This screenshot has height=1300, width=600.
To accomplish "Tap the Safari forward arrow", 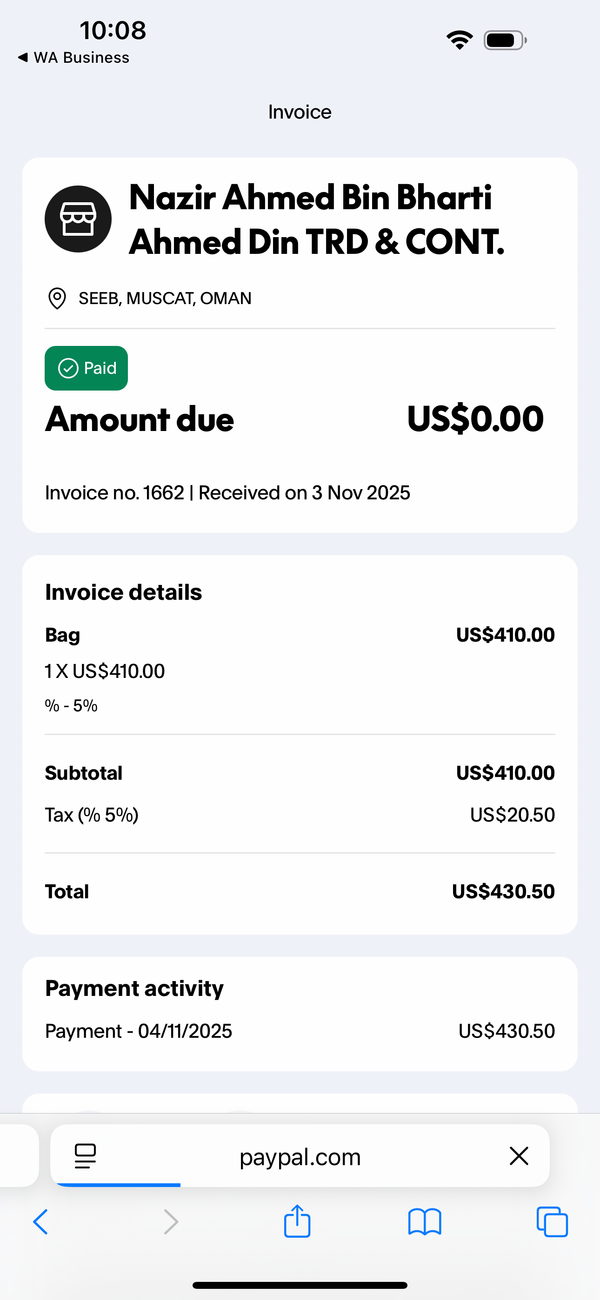I will [171, 1221].
